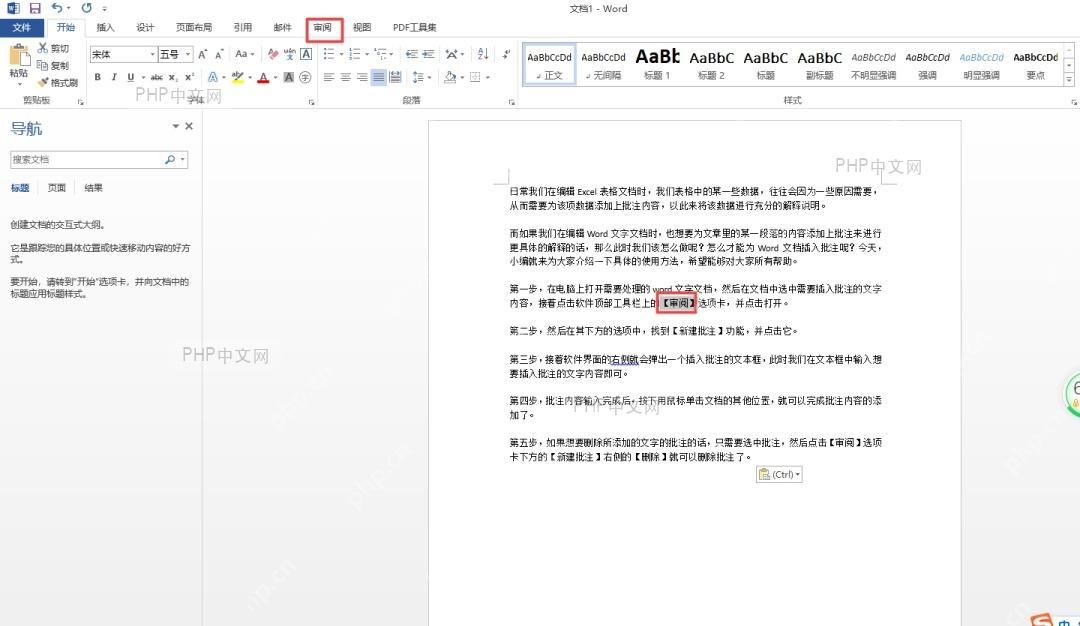Viewport: 1080px width, 626px height.
Task: Apply the 标题 1 style
Action: click(x=657, y=64)
